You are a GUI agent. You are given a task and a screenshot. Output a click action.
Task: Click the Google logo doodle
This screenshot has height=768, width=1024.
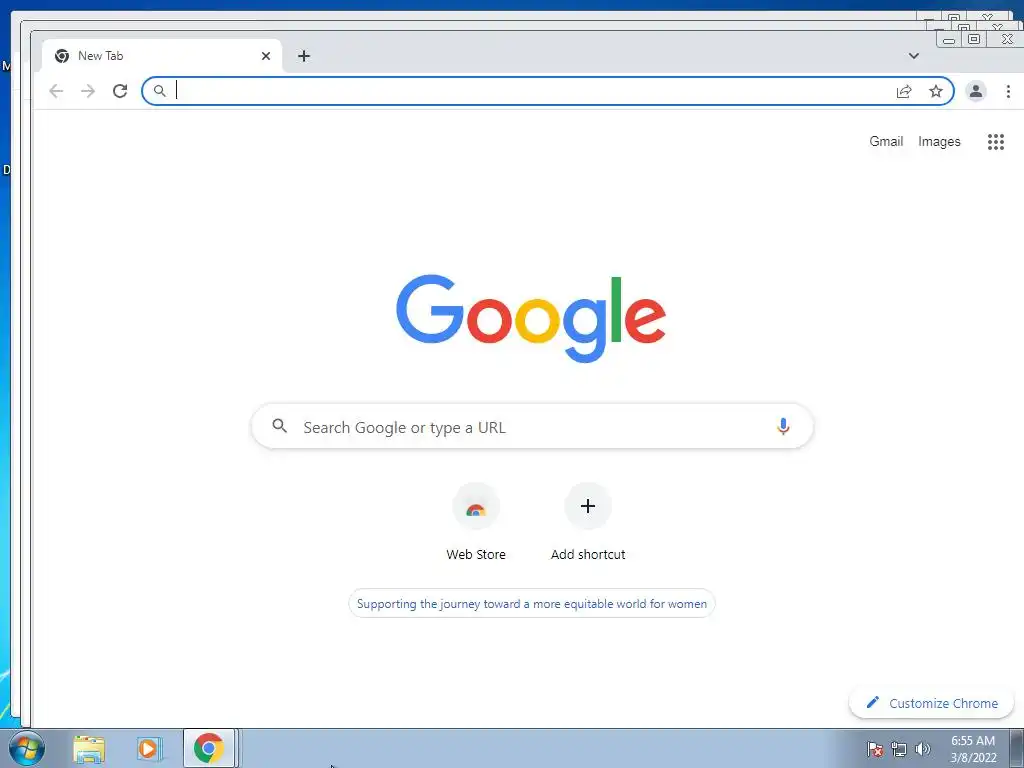[531, 318]
